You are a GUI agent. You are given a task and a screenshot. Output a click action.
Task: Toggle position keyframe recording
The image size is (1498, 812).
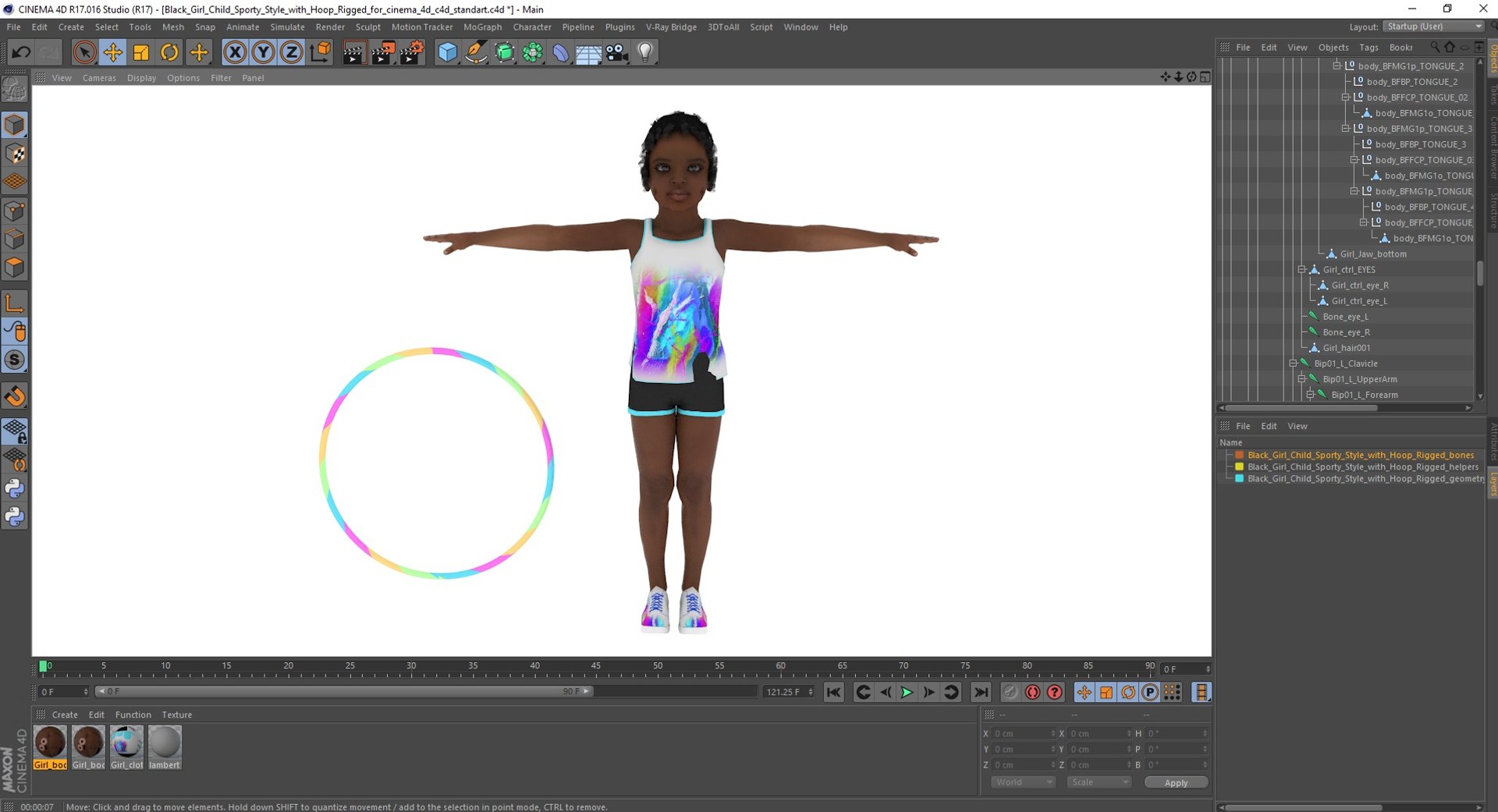(1084, 692)
